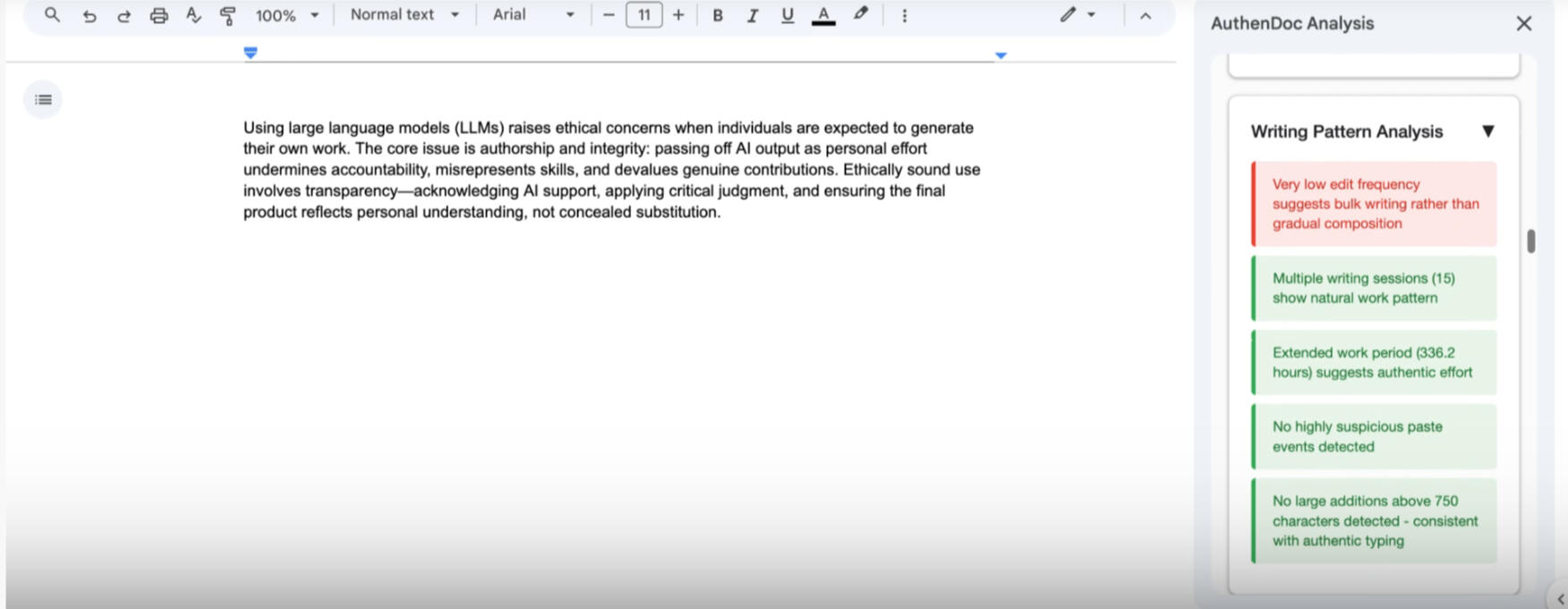Select the paint format roller tool
Image resolution: width=1568 pixels, height=609 pixels.
point(227,15)
